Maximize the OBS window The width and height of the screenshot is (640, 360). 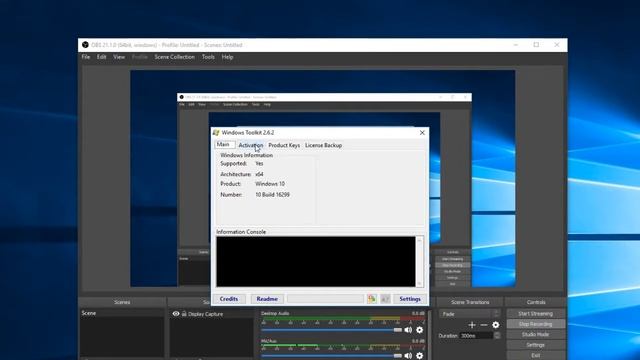(536, 45)
